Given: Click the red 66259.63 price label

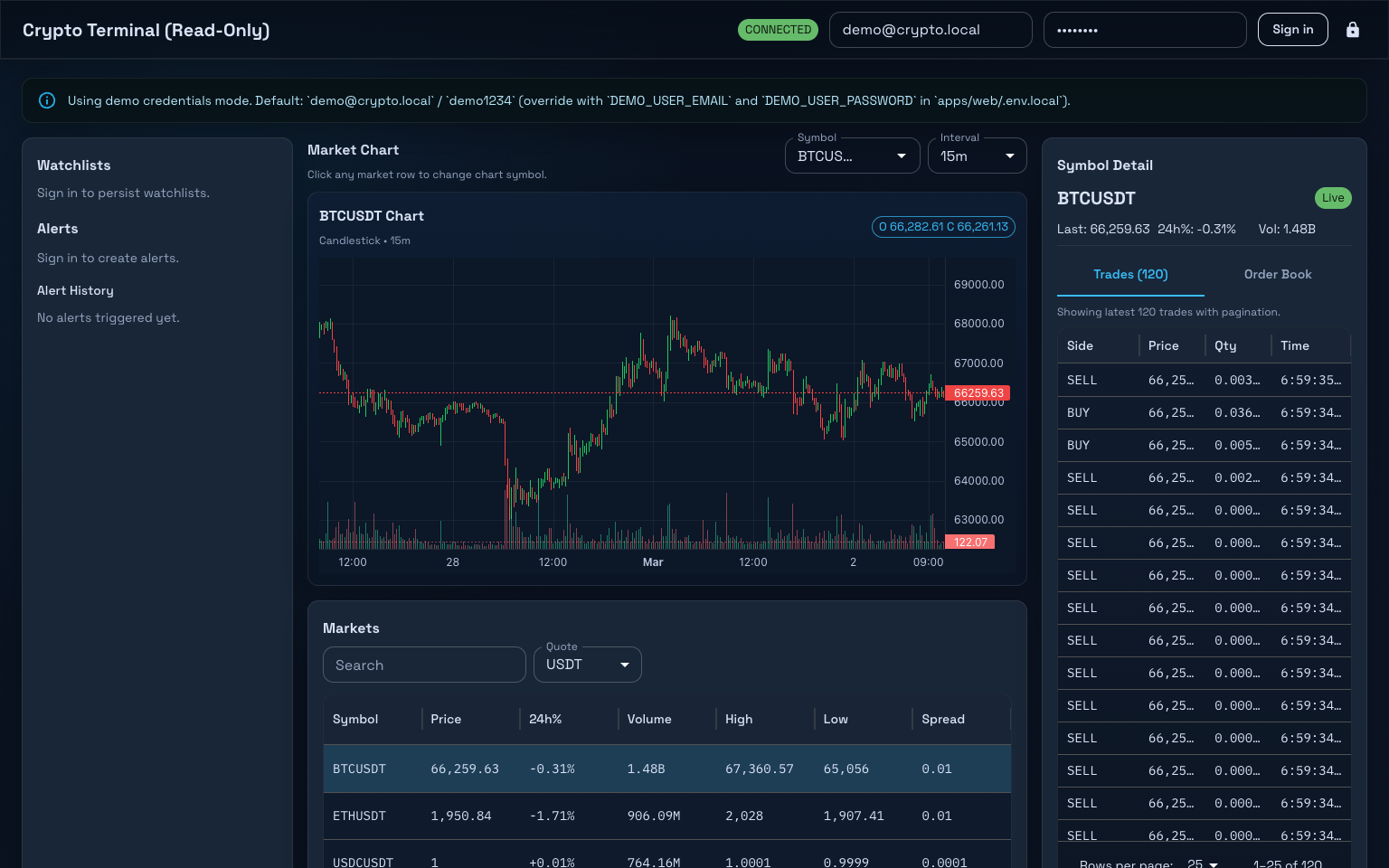Looking at the screenshot, I should click(978, 393).
